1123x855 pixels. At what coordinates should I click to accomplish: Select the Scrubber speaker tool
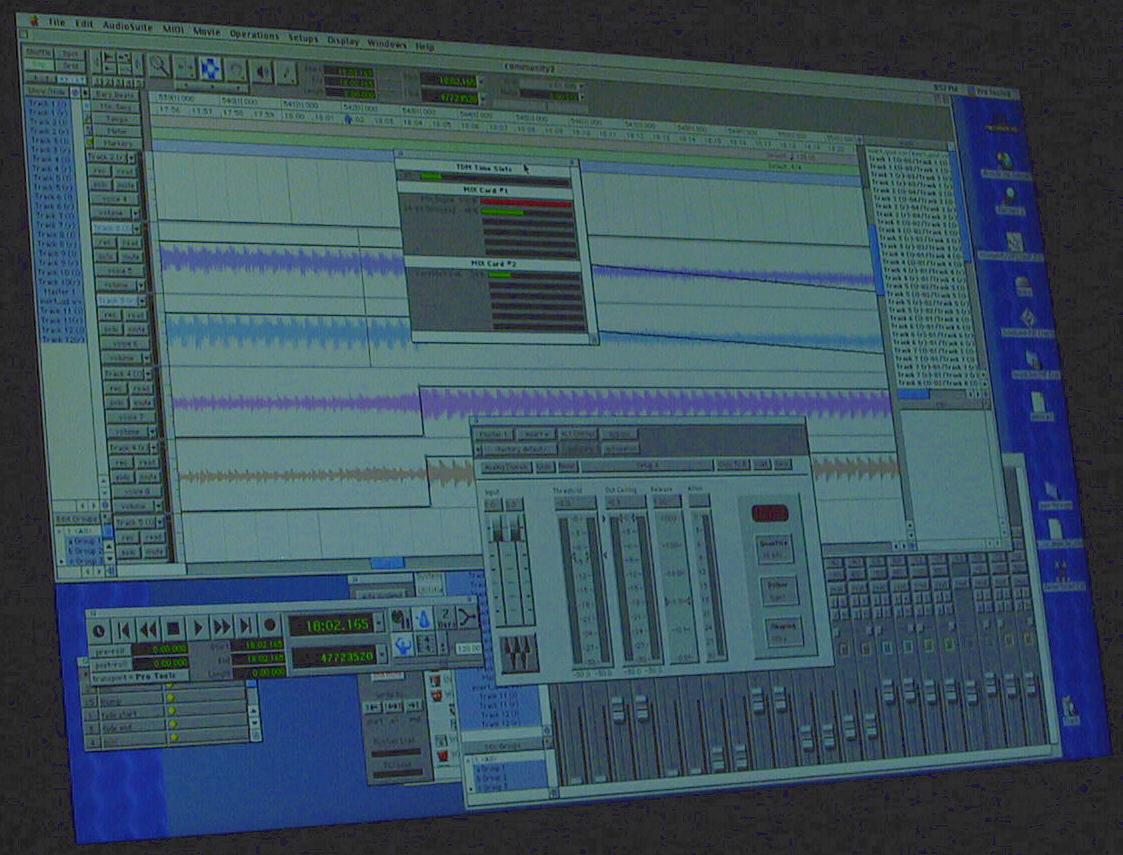261,71
